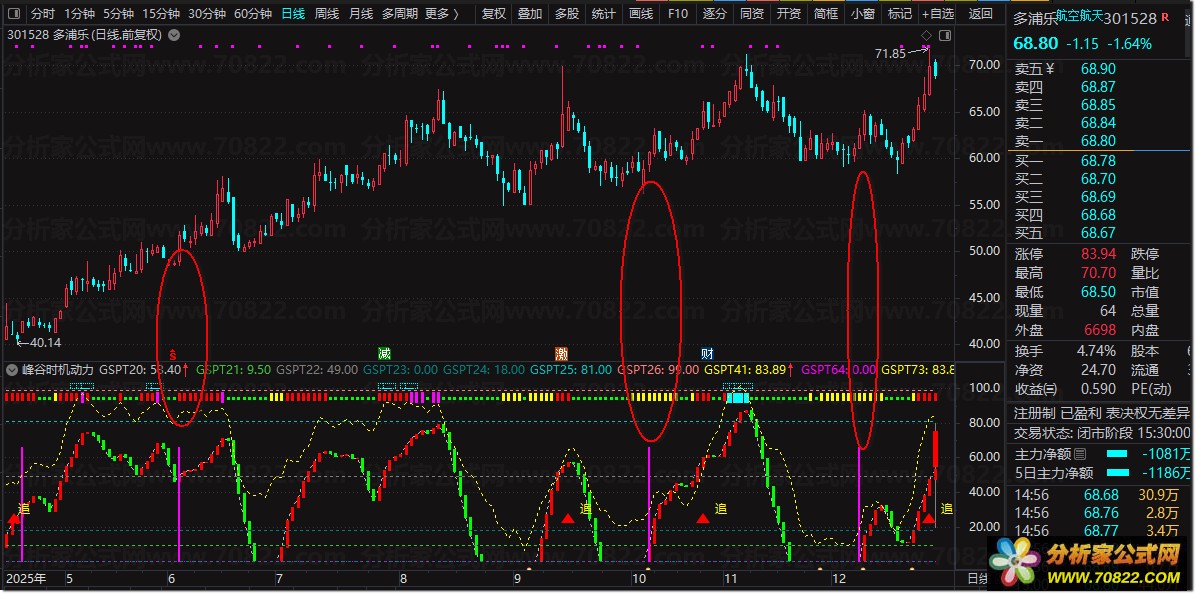
Task: Expand the stock title dropdown arrow
Action: 175,35
